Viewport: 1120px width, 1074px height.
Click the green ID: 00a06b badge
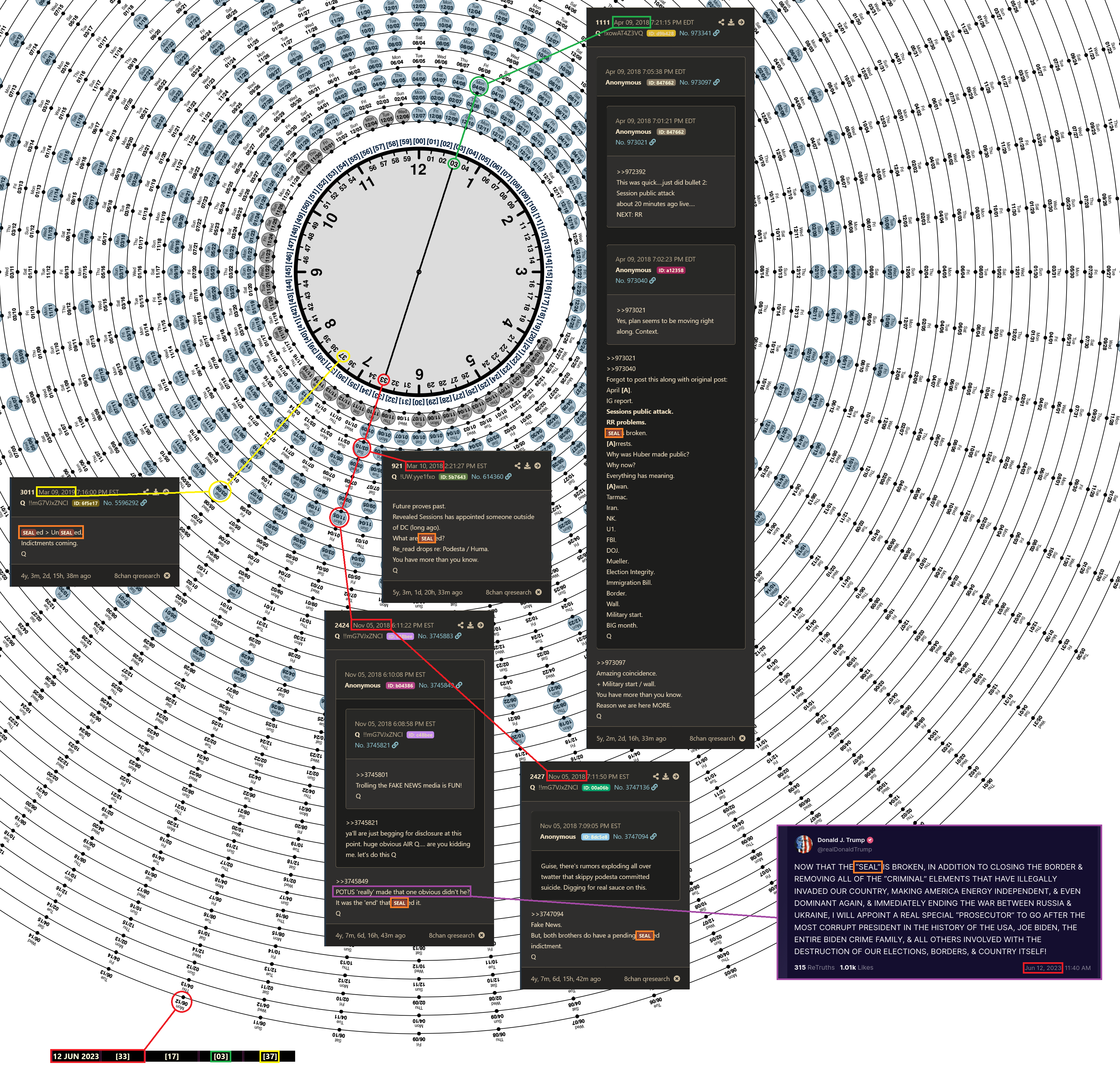point(596,787)
